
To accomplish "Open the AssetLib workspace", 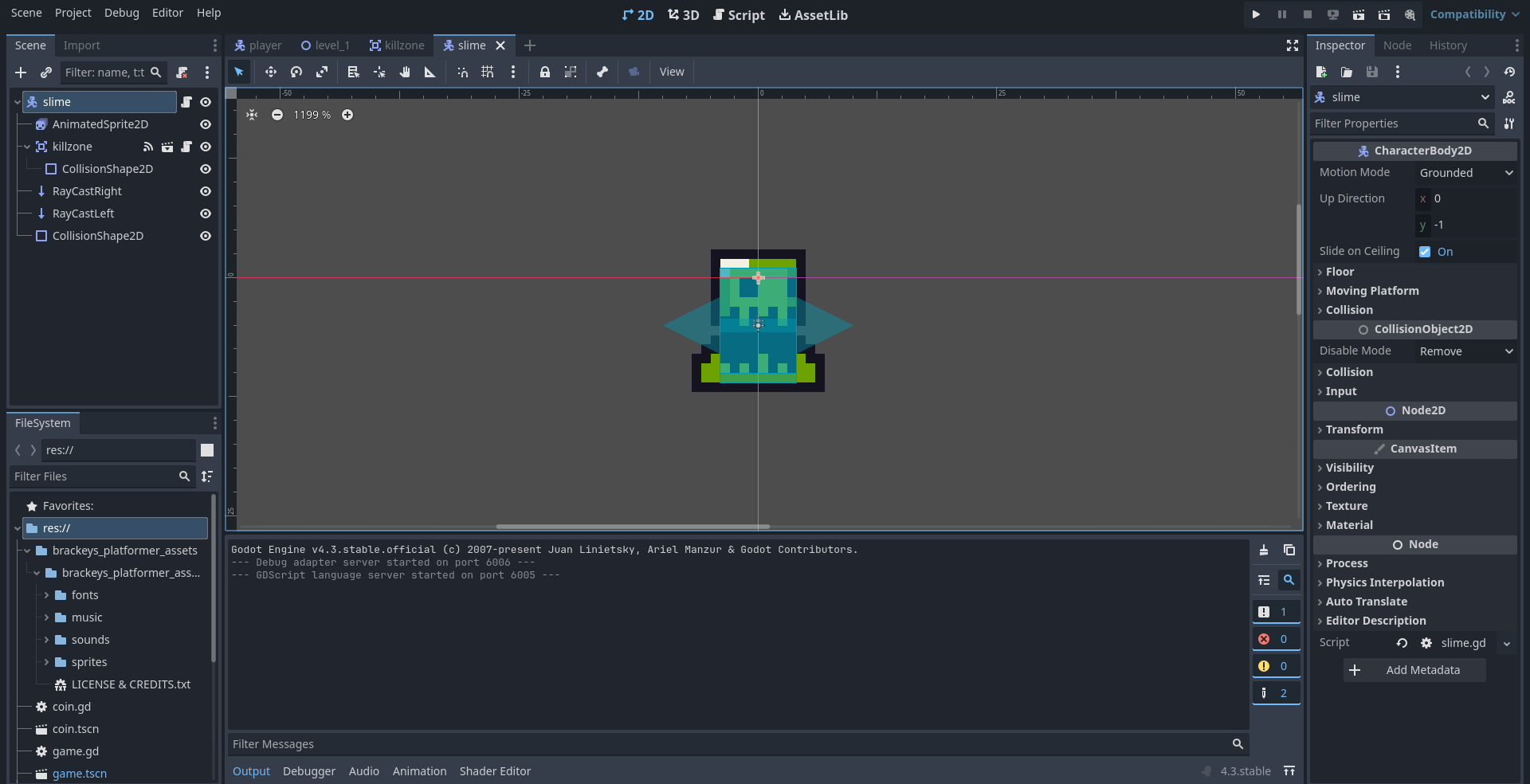I will (x=814, y=15).
